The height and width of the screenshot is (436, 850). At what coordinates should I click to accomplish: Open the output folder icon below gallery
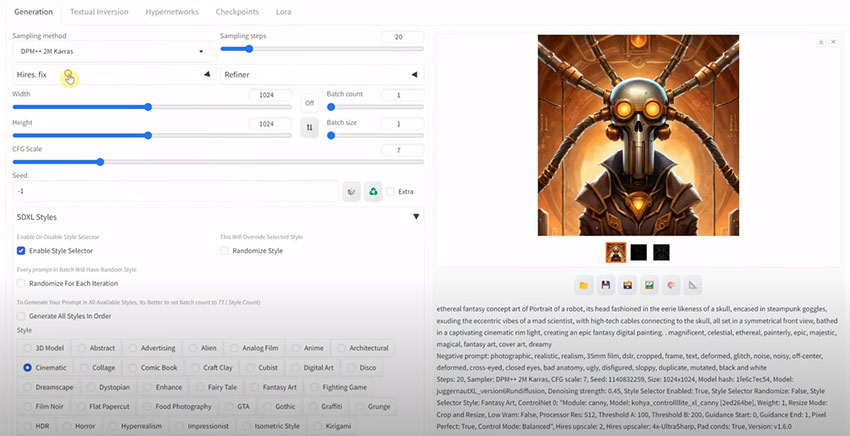click(x=584, y=285)
